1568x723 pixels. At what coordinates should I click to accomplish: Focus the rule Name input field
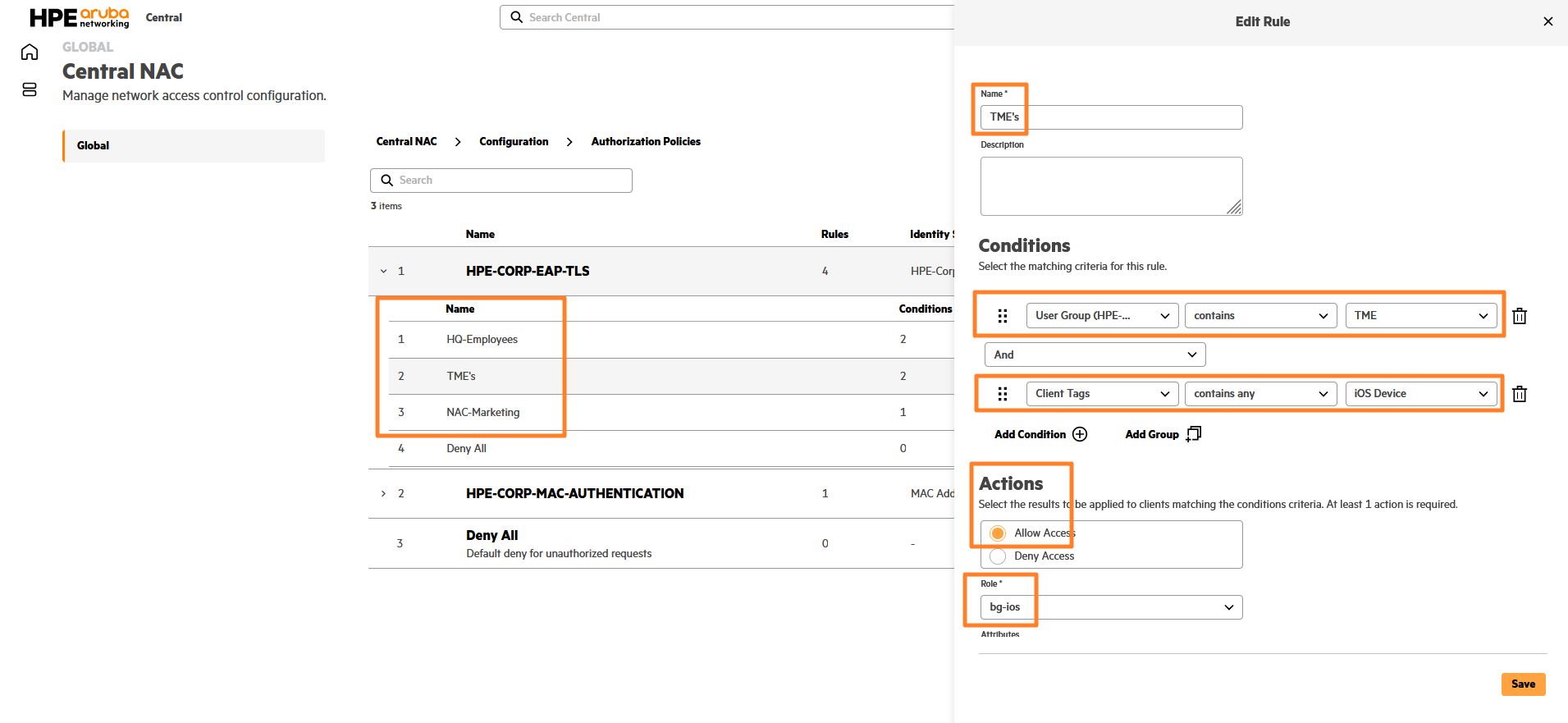tap(1111, 117)
